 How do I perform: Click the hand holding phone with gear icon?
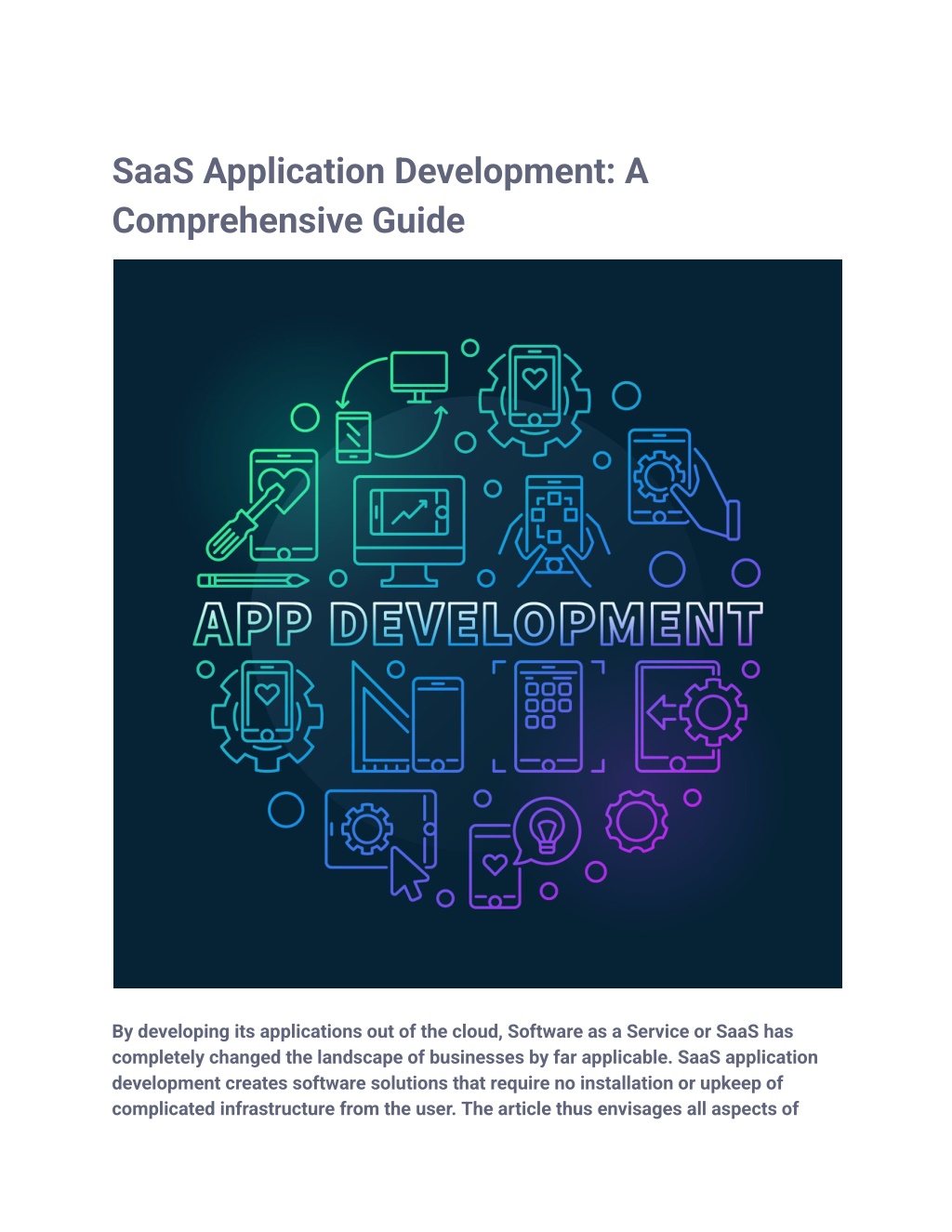[x=683, y=484]
